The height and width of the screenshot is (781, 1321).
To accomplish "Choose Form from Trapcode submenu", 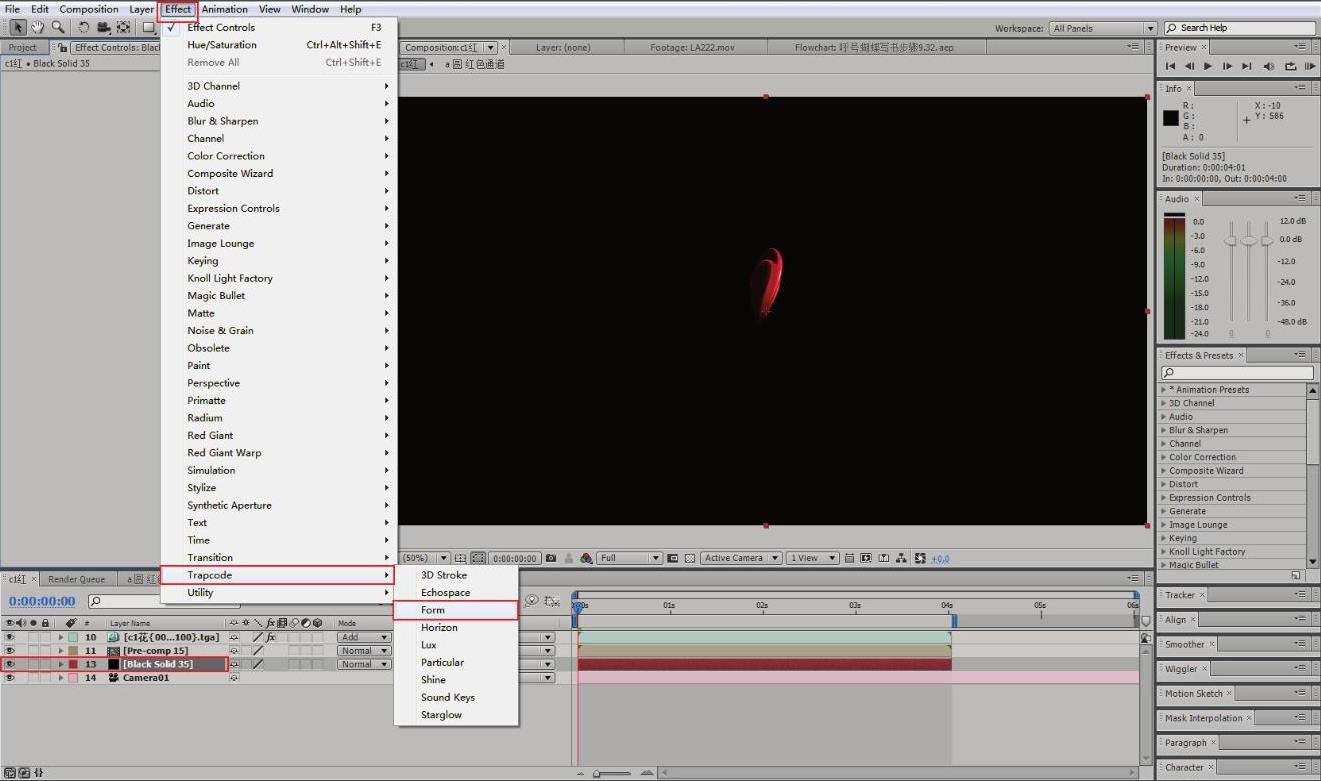I will 455,610.
